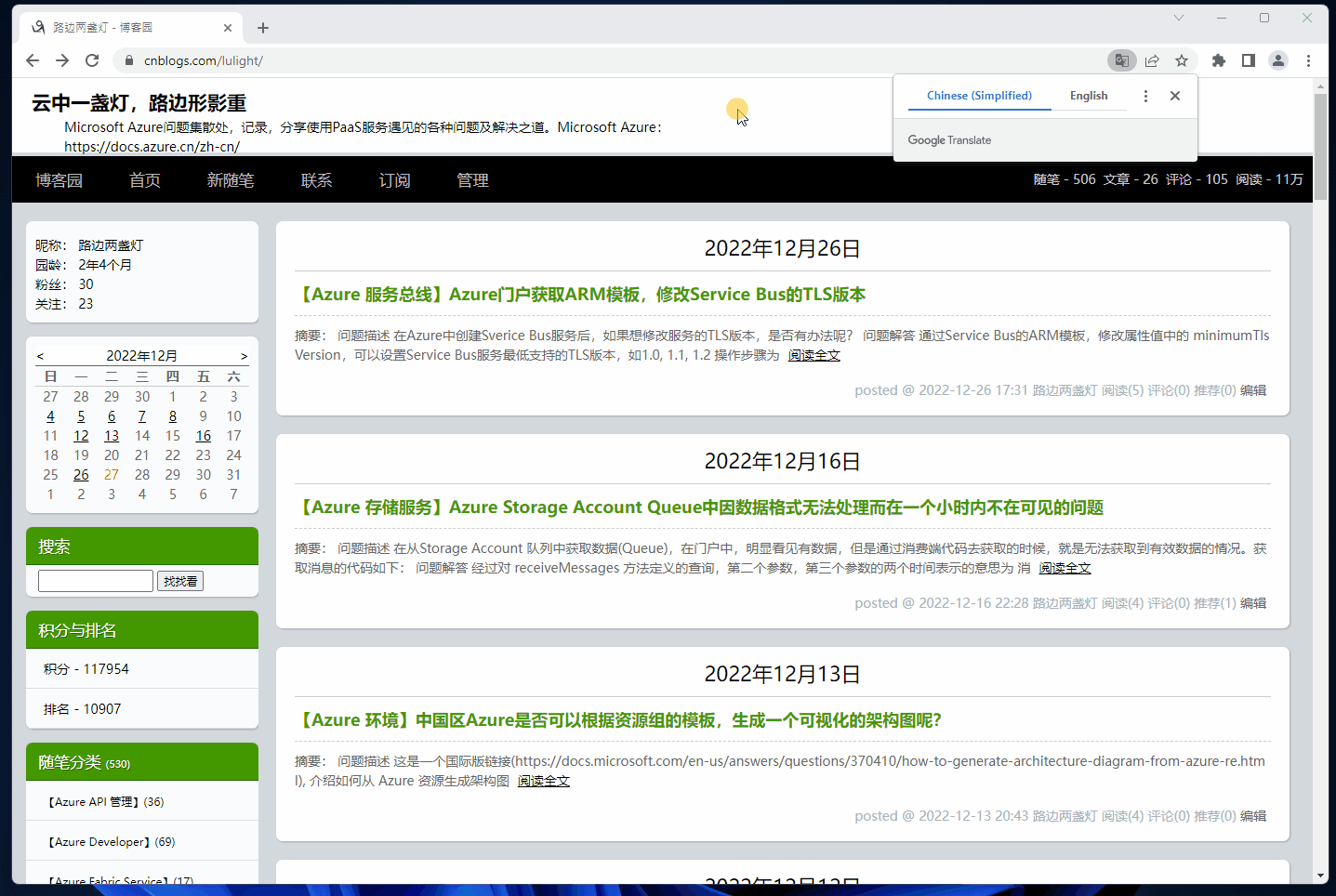Open Chrome's main three-dot menu
The width and height of the screenshot is (1336, 896).
click(1308, 60)
